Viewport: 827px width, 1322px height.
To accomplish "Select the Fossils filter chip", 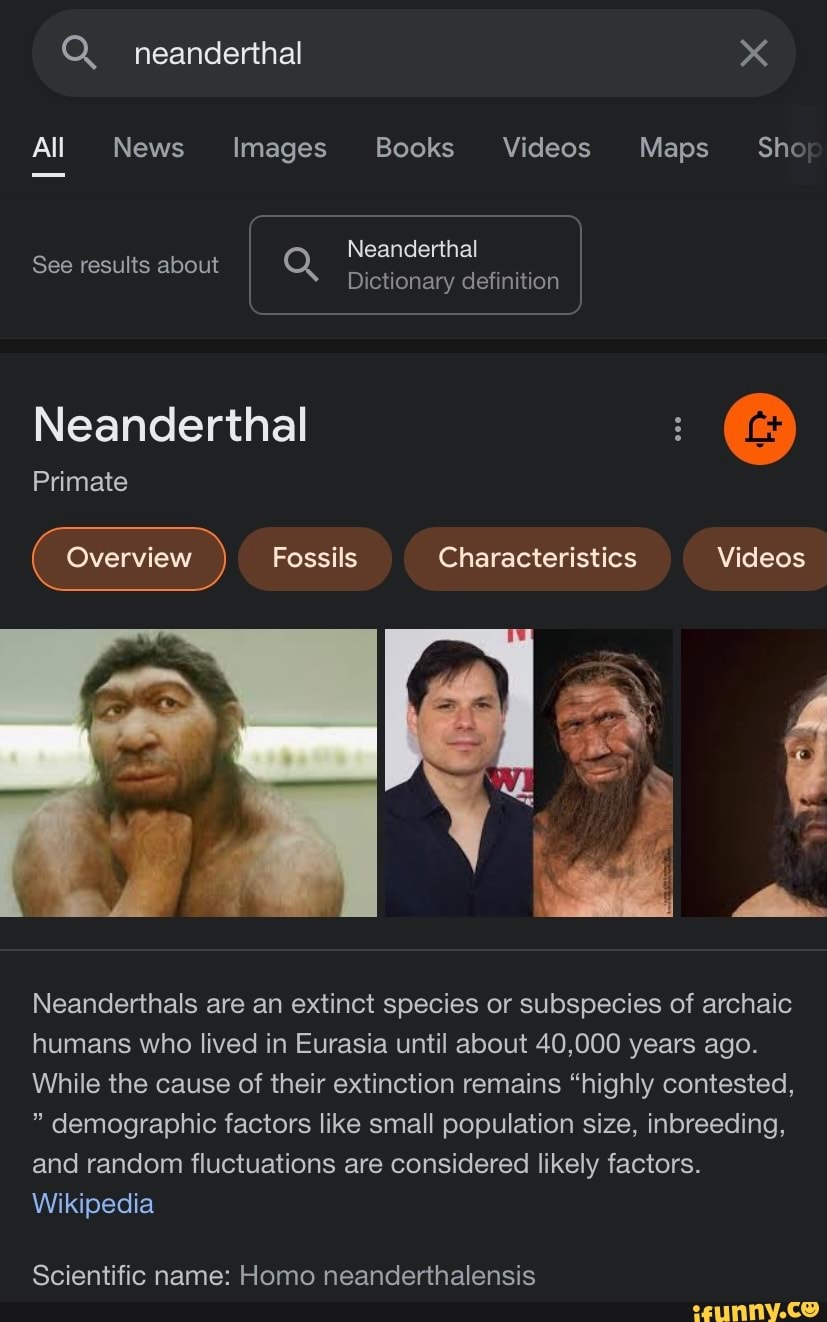I will 314,558.
